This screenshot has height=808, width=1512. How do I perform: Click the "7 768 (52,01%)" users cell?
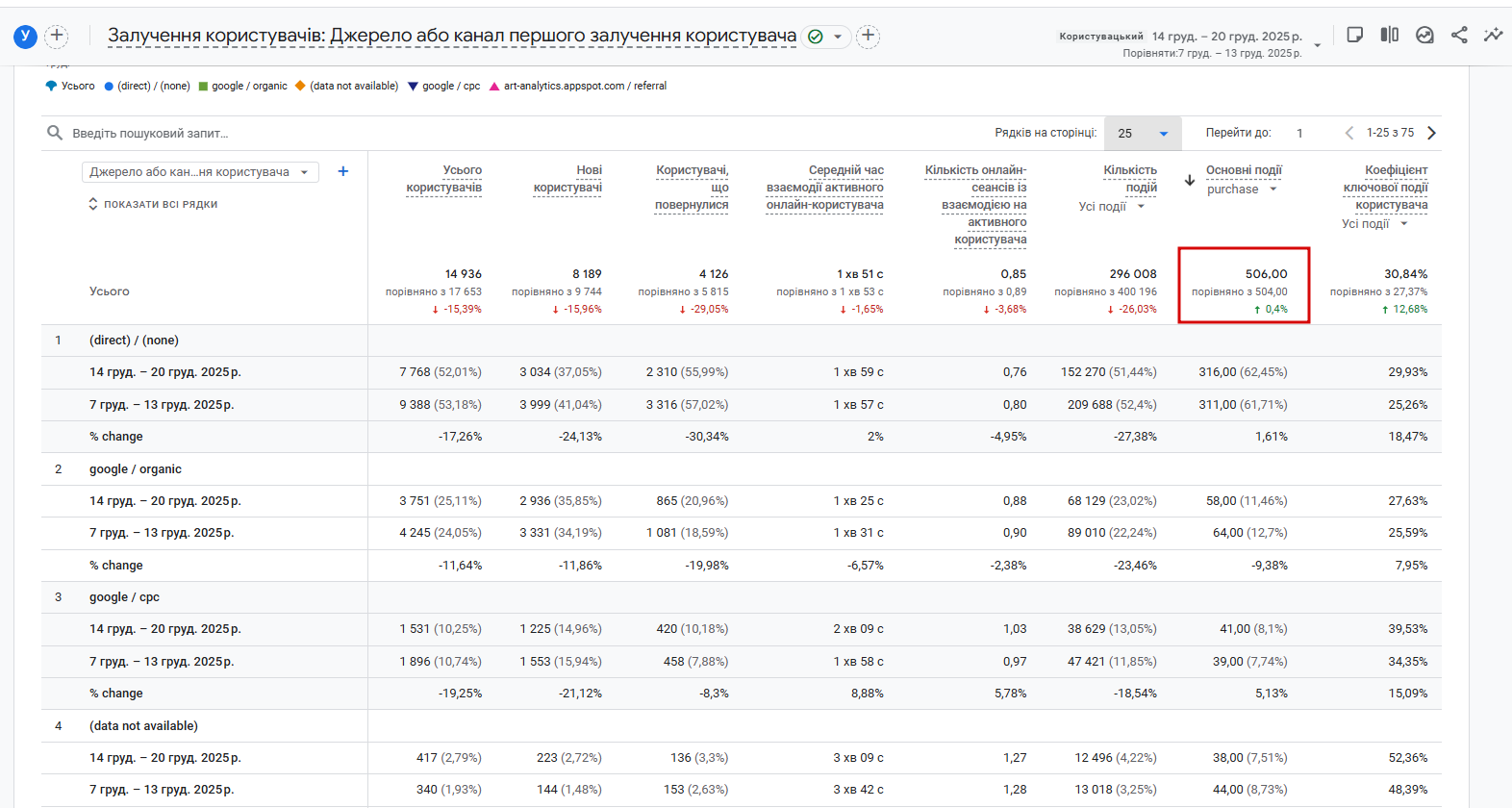(x=441, y=372)
